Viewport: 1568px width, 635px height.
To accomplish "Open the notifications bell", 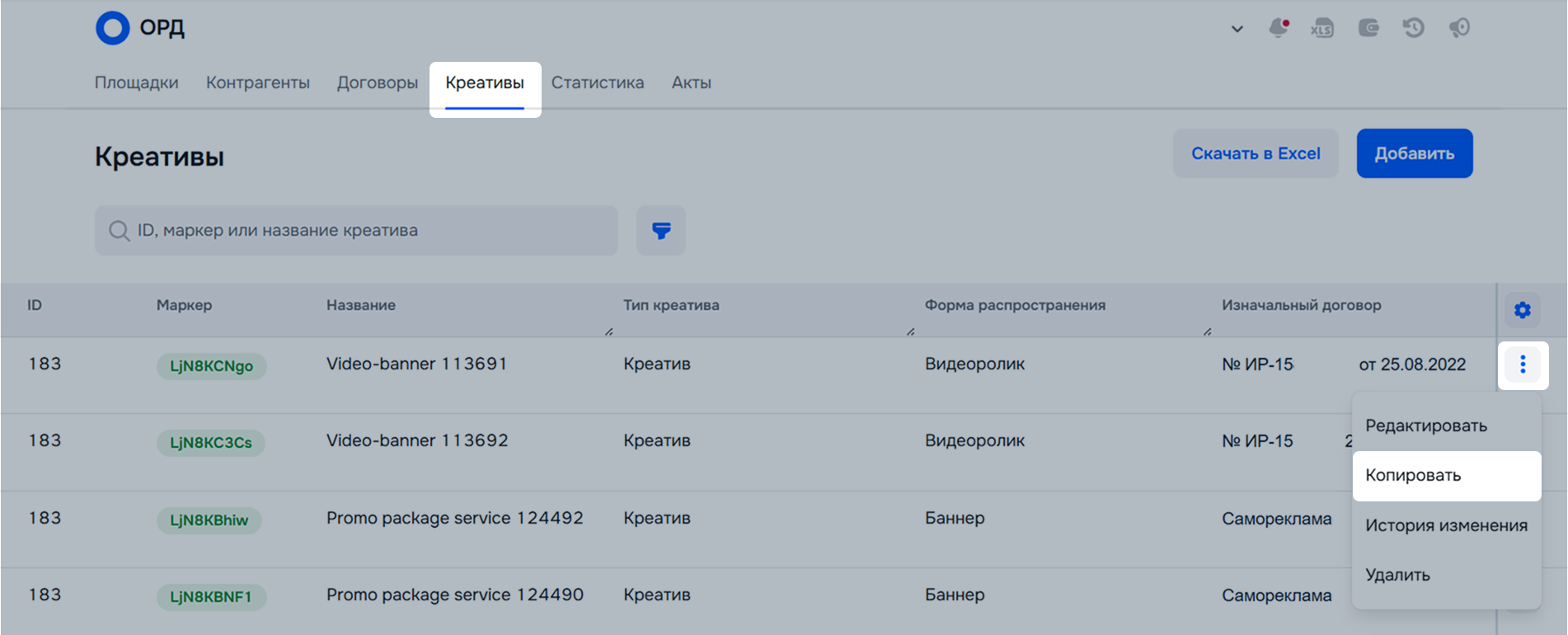I will pos(1278,28).
